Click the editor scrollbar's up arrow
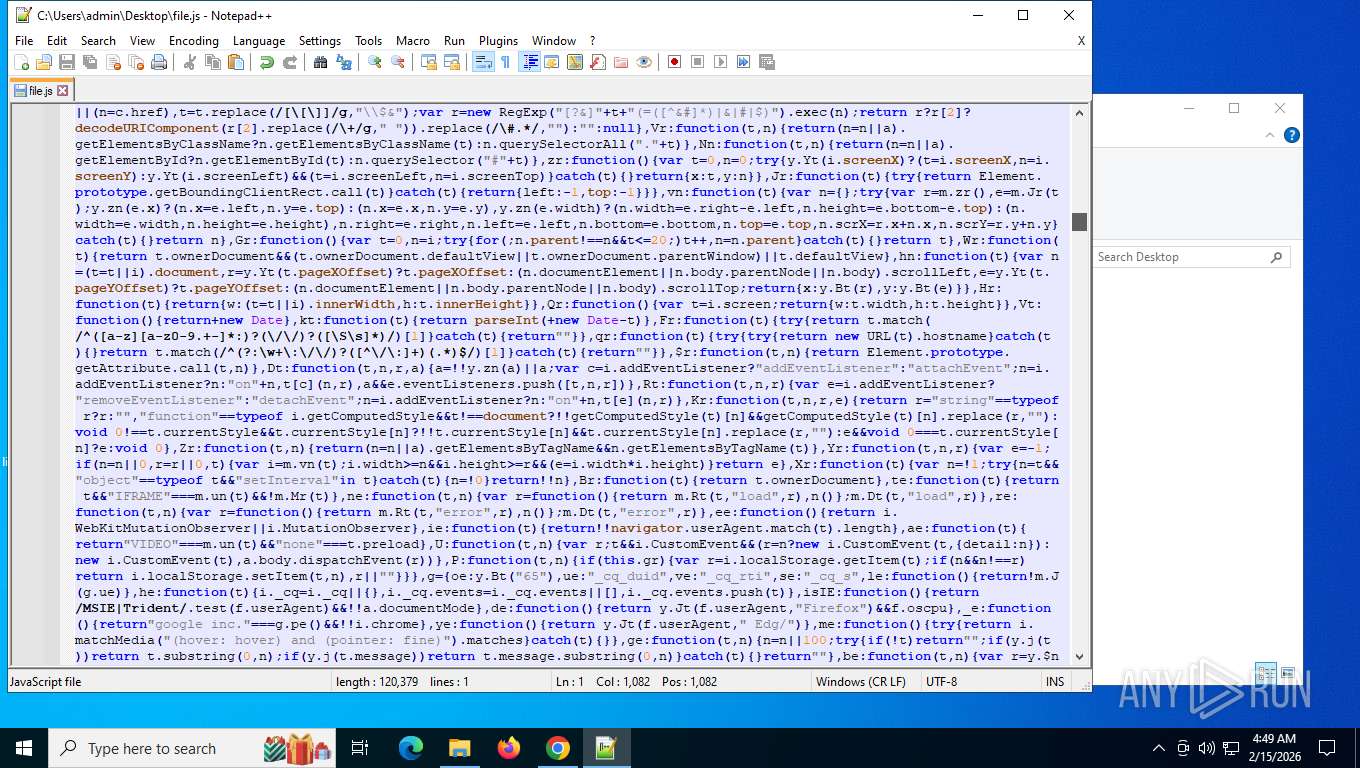Viewport: 1360px width, 768px height. pyautogui.click(x=1079, y=113)
